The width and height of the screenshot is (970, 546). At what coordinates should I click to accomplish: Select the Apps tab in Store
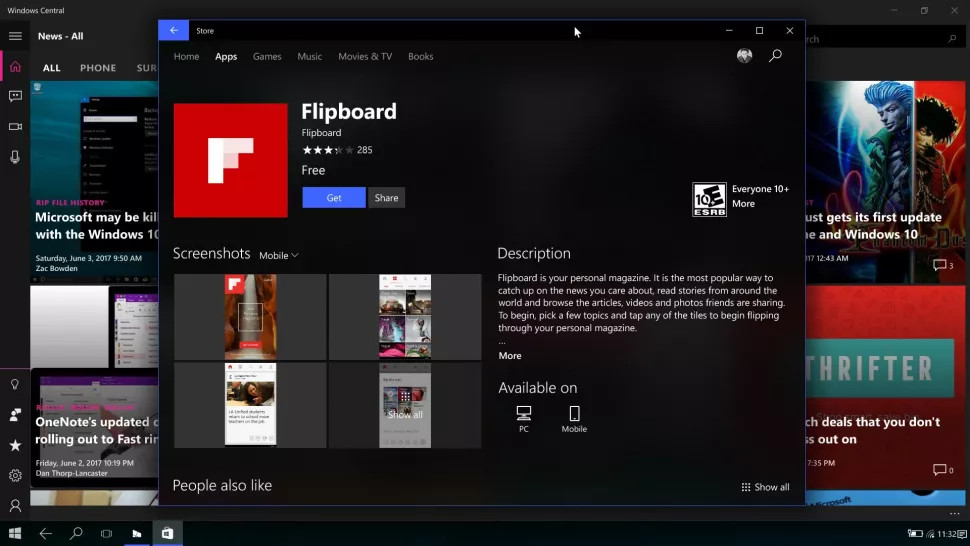pyautogui.click(x=226, y=56)
